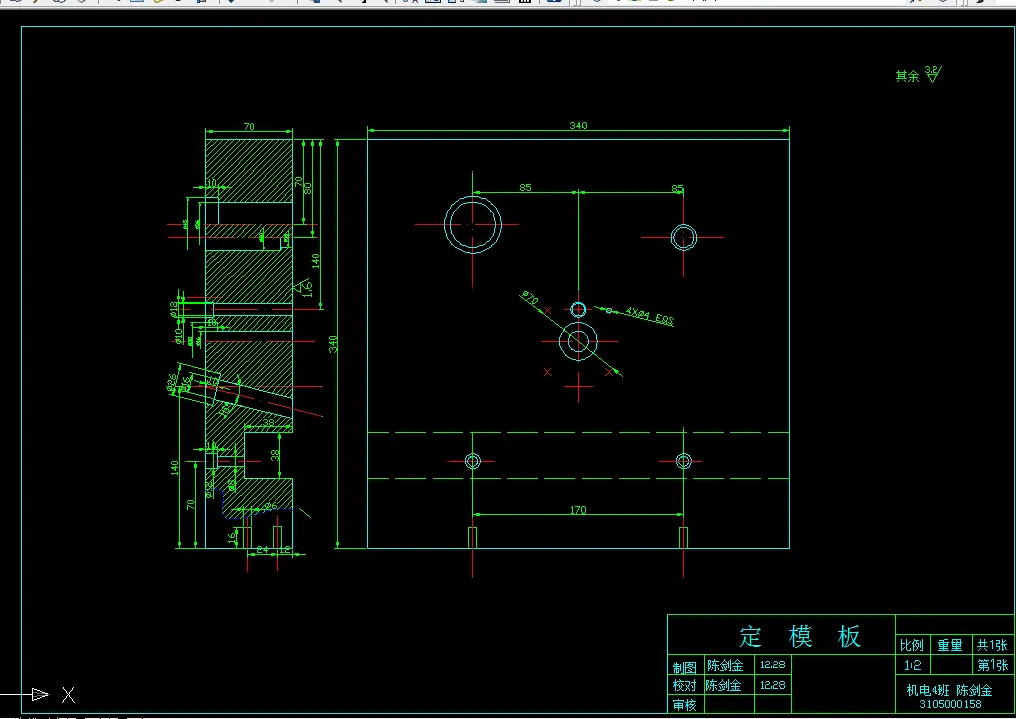1016x719 pixels.
Task: Select the horizontal 340 dimension above plan view
Action: pos(578,125)
